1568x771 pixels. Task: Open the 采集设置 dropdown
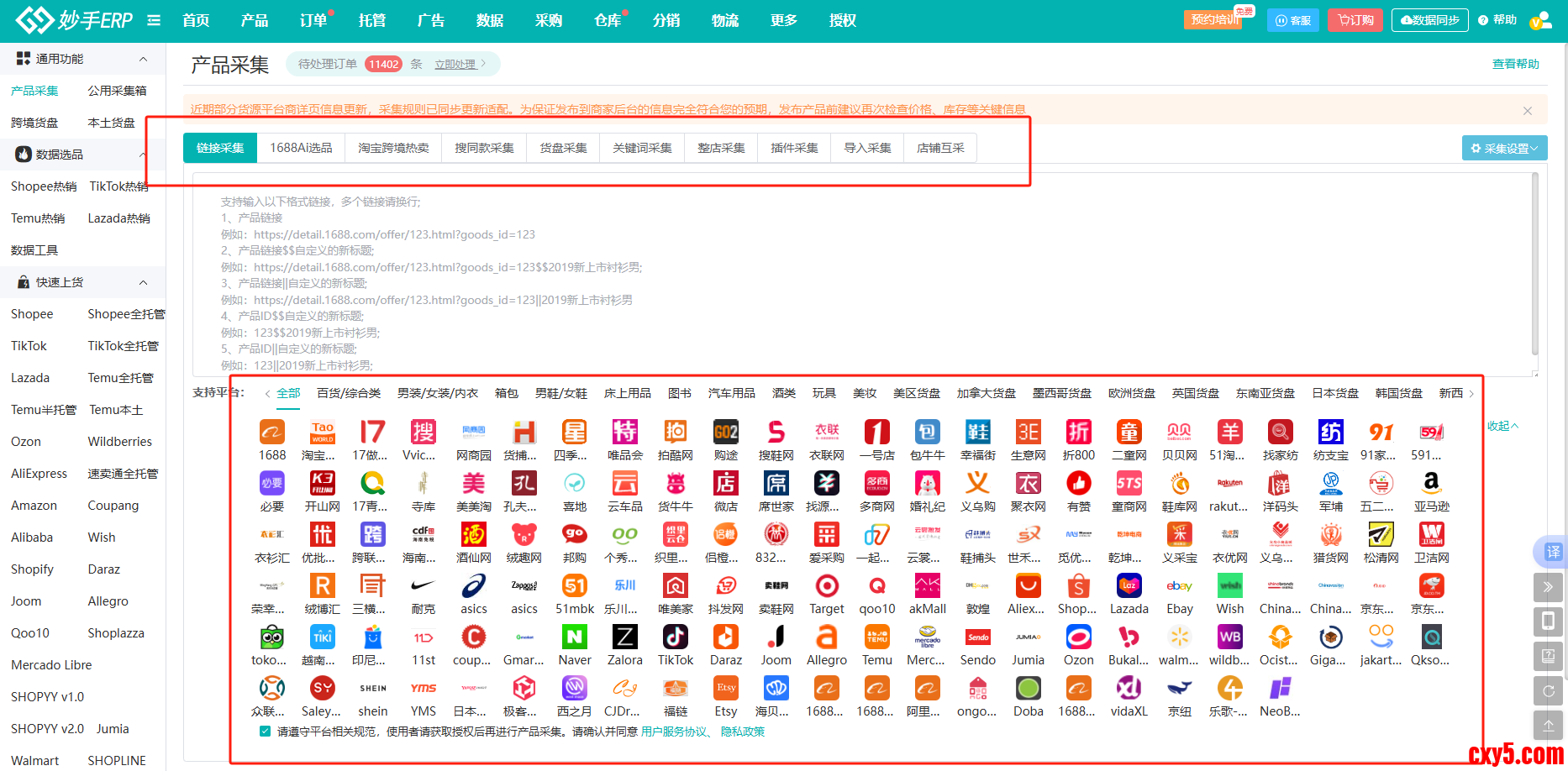coord(1504,149)
